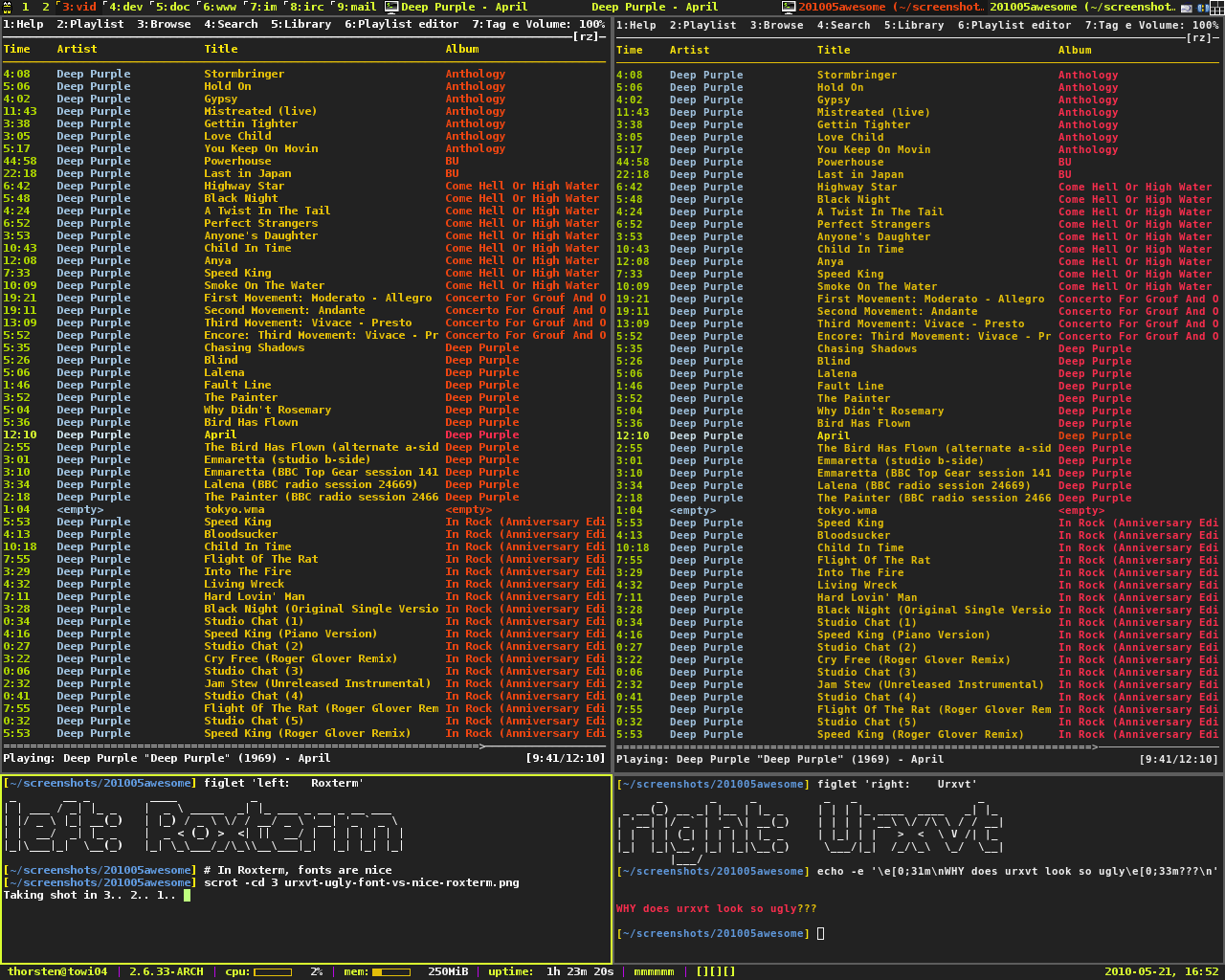Click the 2010-05-21, 16:52 clock
This screenshot has width=1225, height=980.
1162,971
